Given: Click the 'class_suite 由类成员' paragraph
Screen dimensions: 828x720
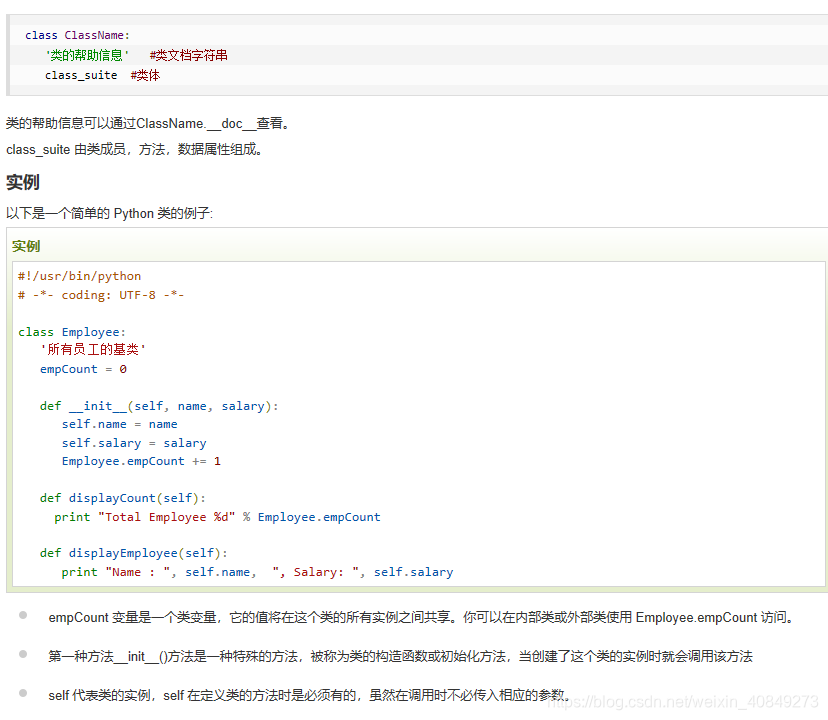Looking at the screenshot, I should [x=135, y=149].
